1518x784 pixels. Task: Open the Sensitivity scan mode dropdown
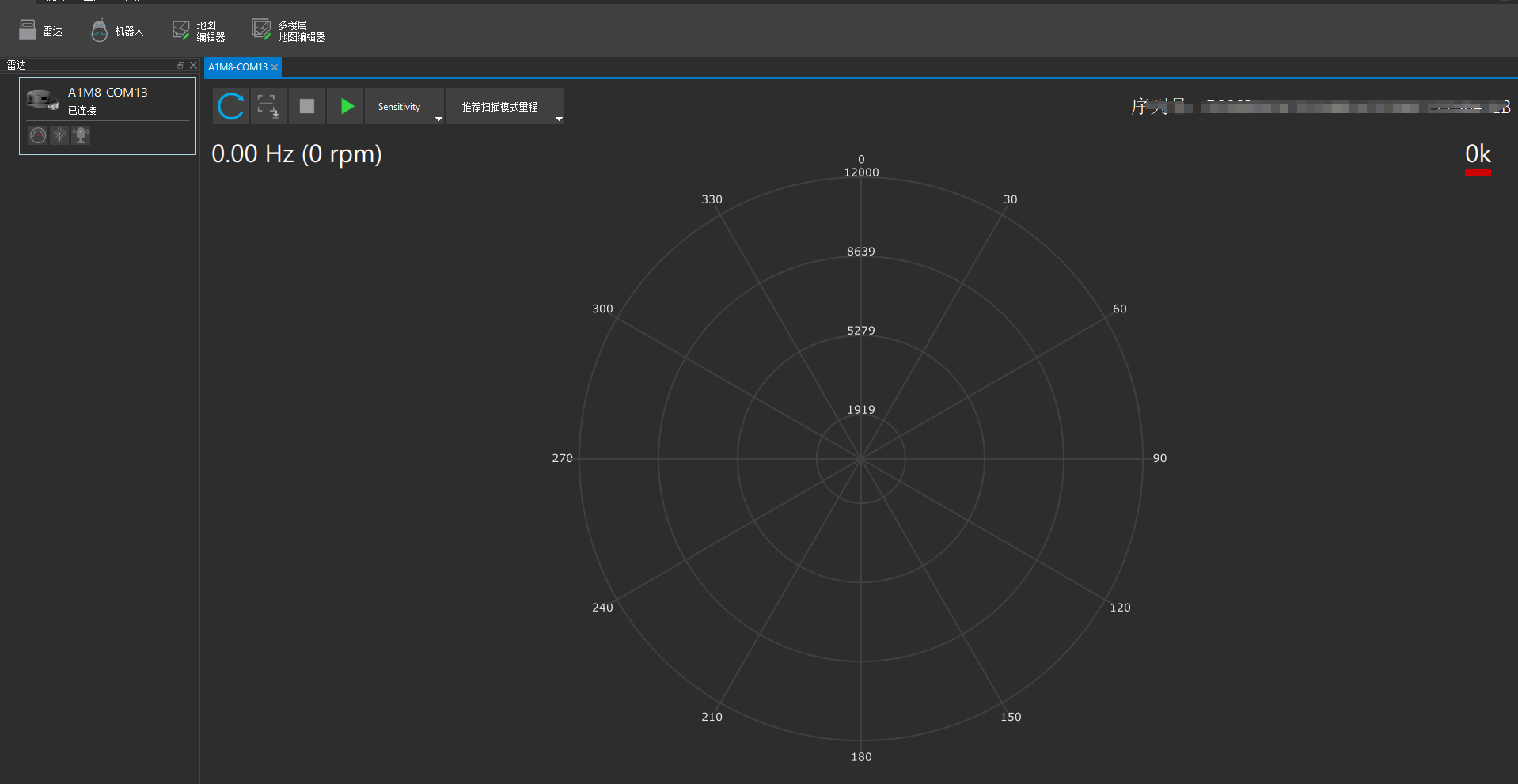tap(404, 106)
